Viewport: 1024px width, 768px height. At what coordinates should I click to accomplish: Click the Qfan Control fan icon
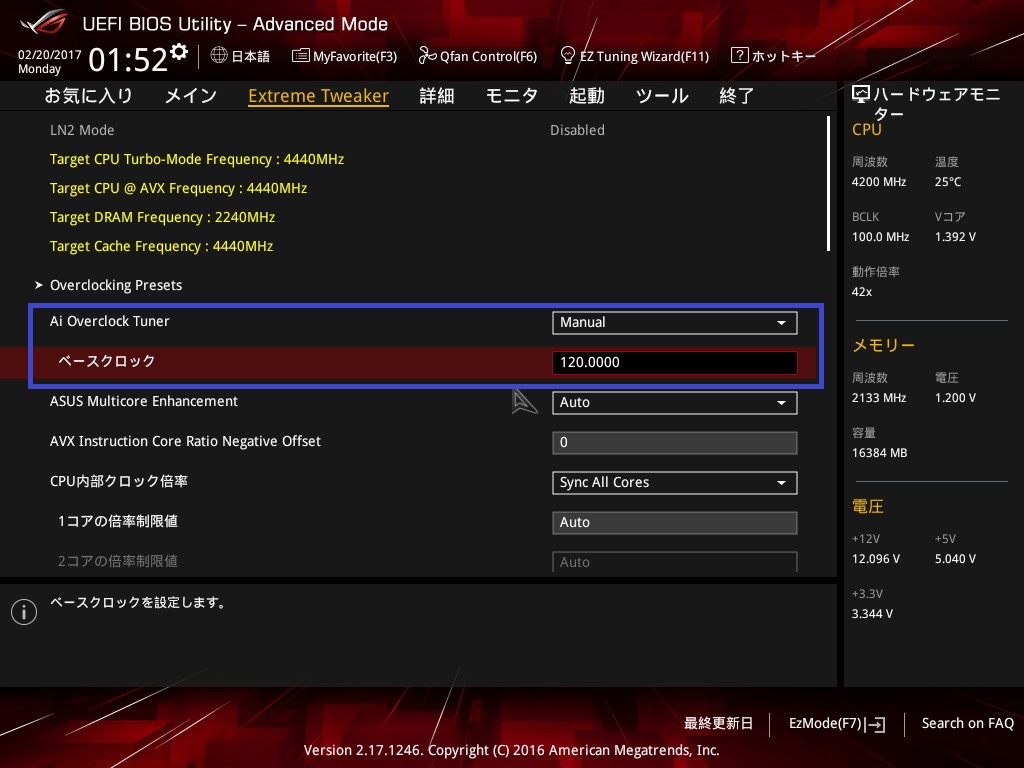coord(427,56)
